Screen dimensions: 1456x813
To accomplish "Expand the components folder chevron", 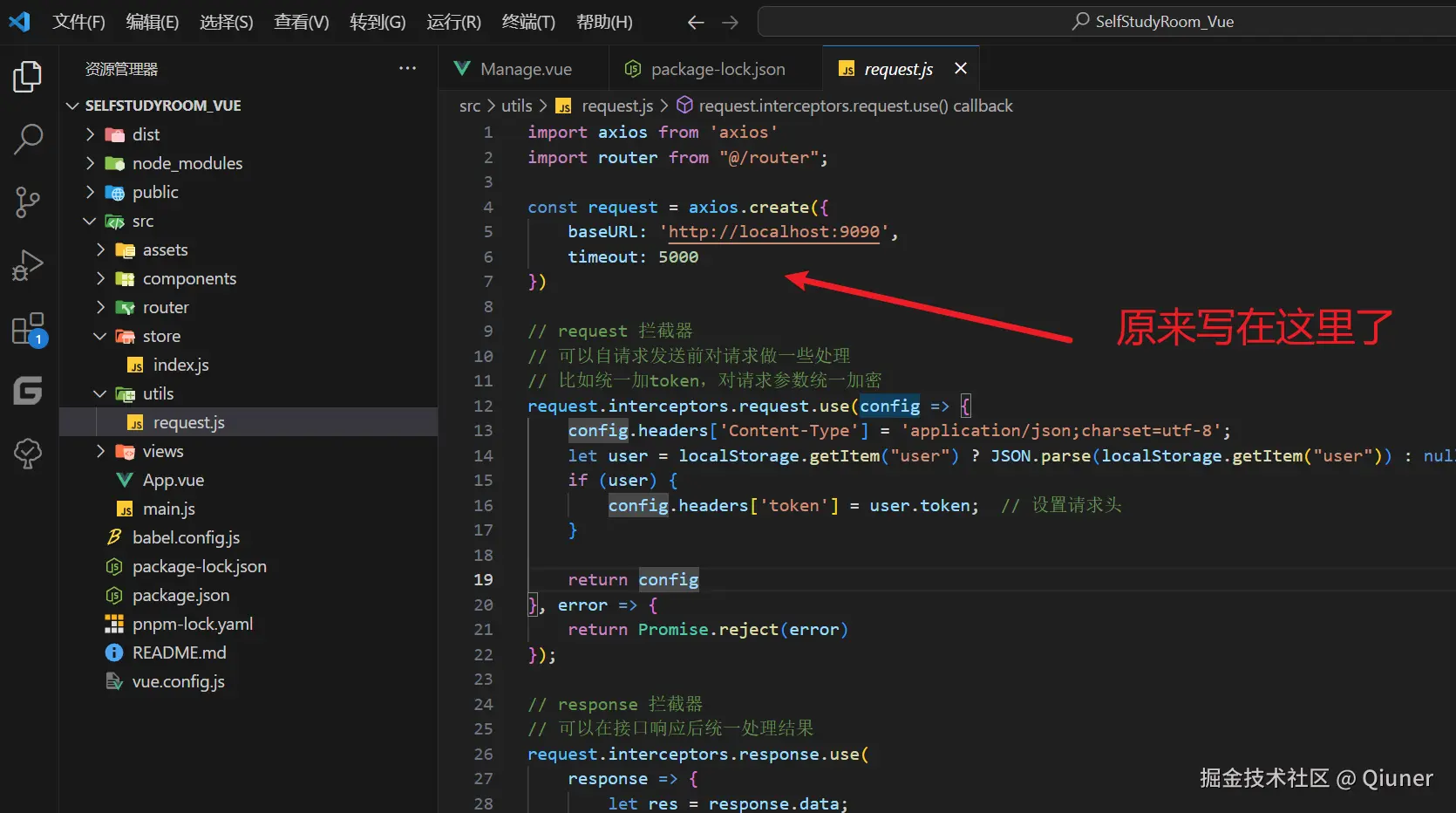I will [100, 278].
